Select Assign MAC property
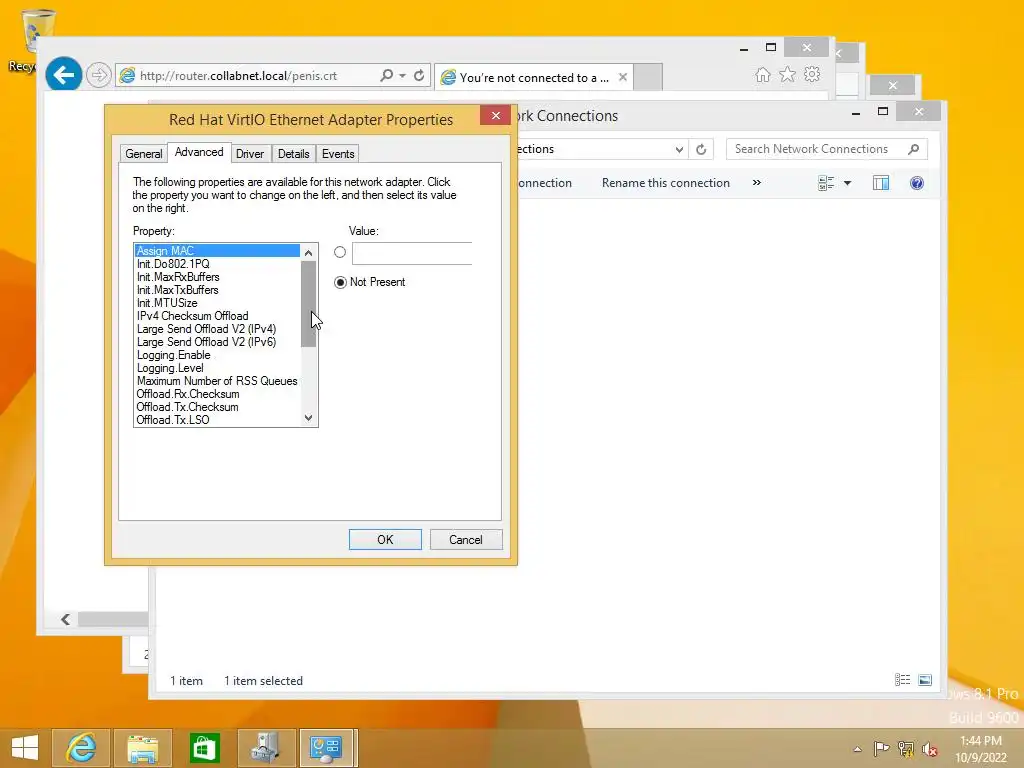This screenshot has width=1024, height=768. [x=217, y=251]
